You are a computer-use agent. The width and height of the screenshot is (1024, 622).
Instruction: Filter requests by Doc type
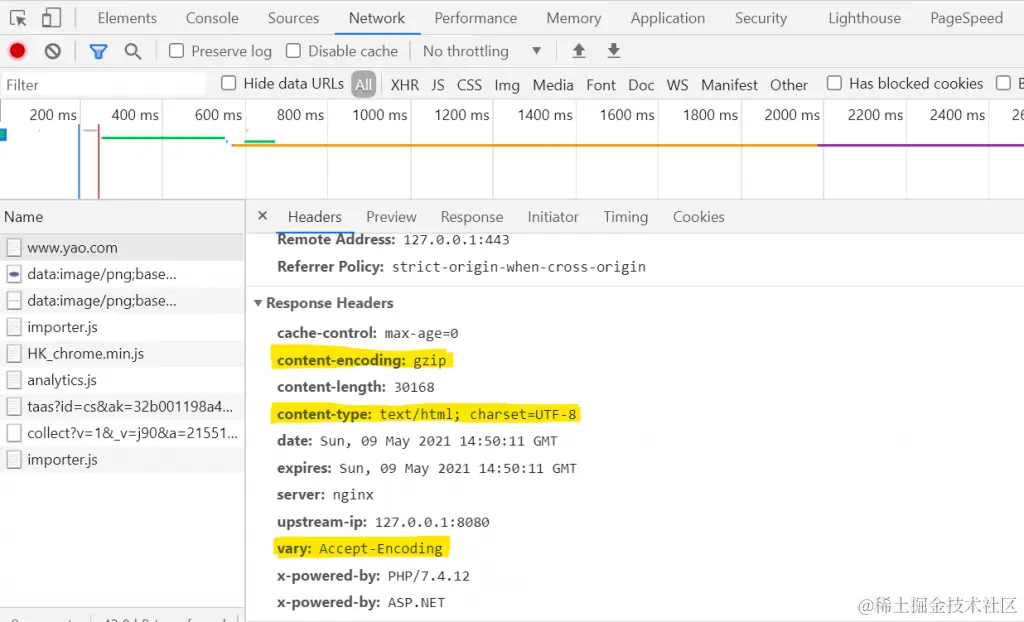point(641,85)
